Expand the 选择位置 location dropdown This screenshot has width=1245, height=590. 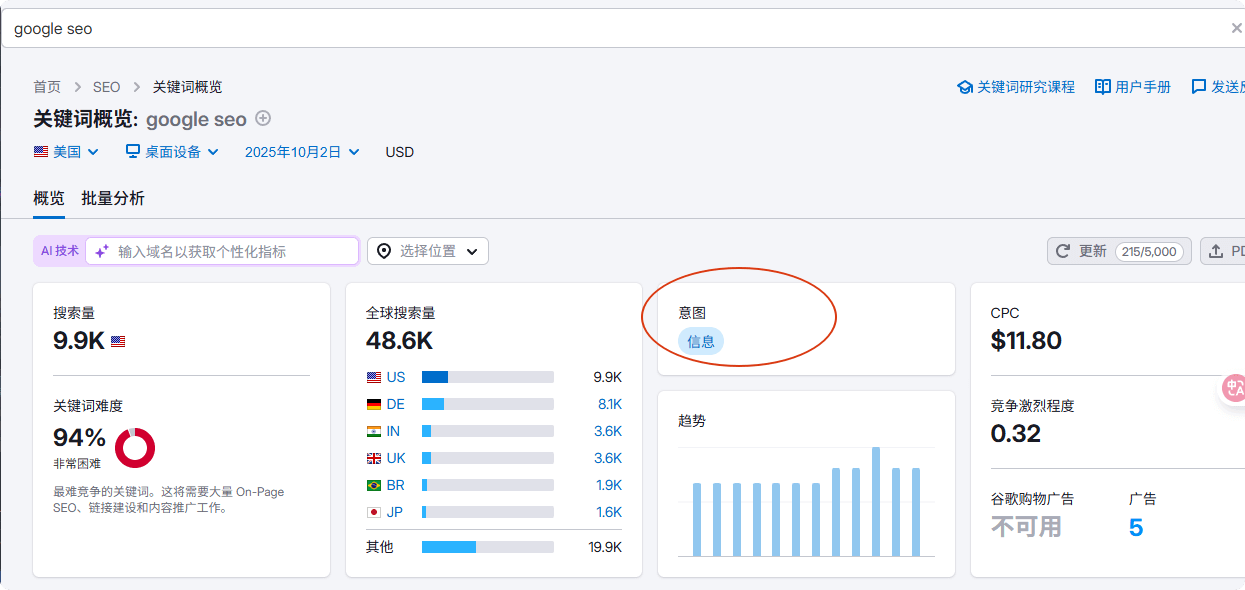(428, 251)
